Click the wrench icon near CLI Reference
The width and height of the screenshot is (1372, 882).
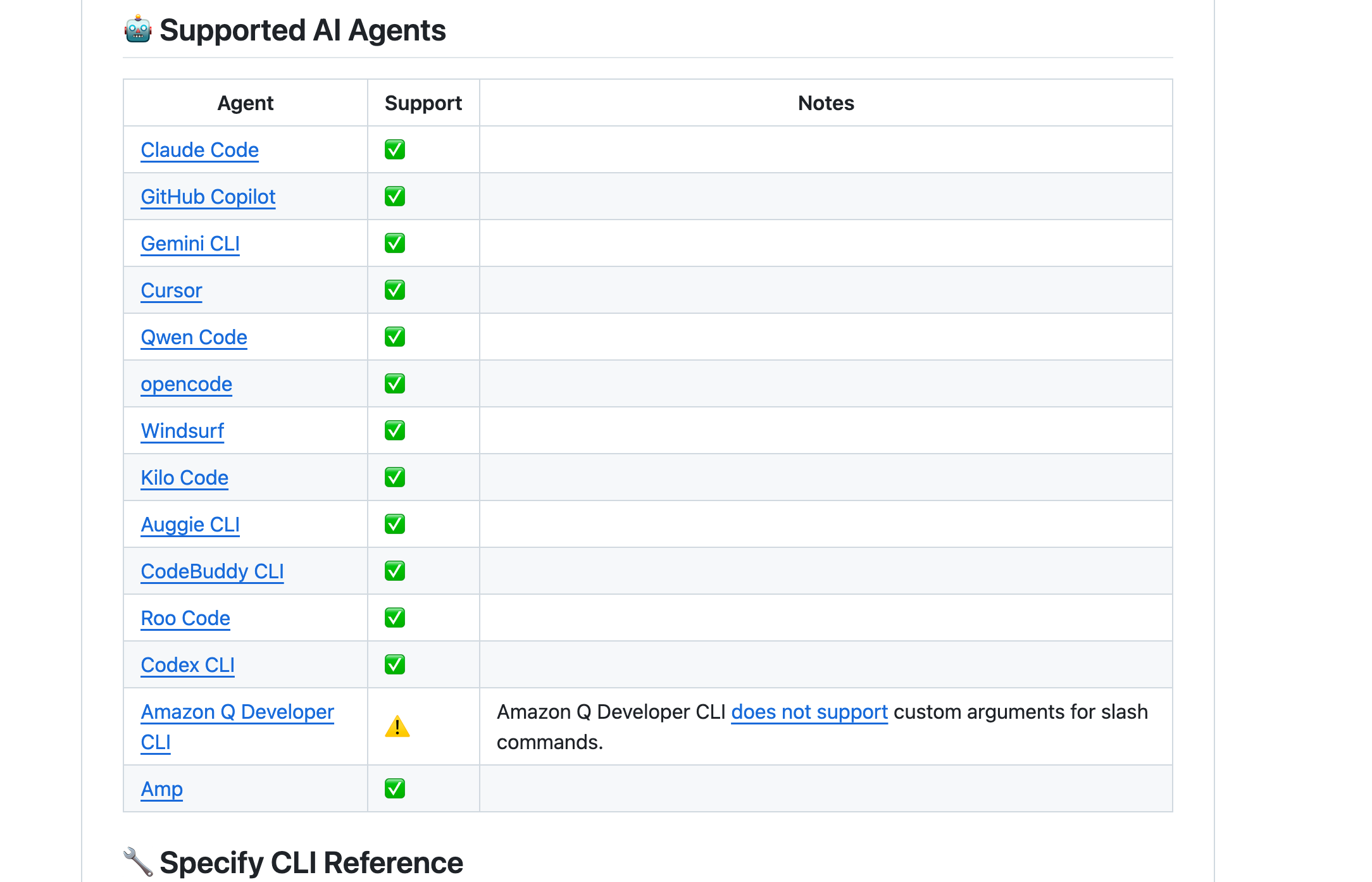click(137, 862)
